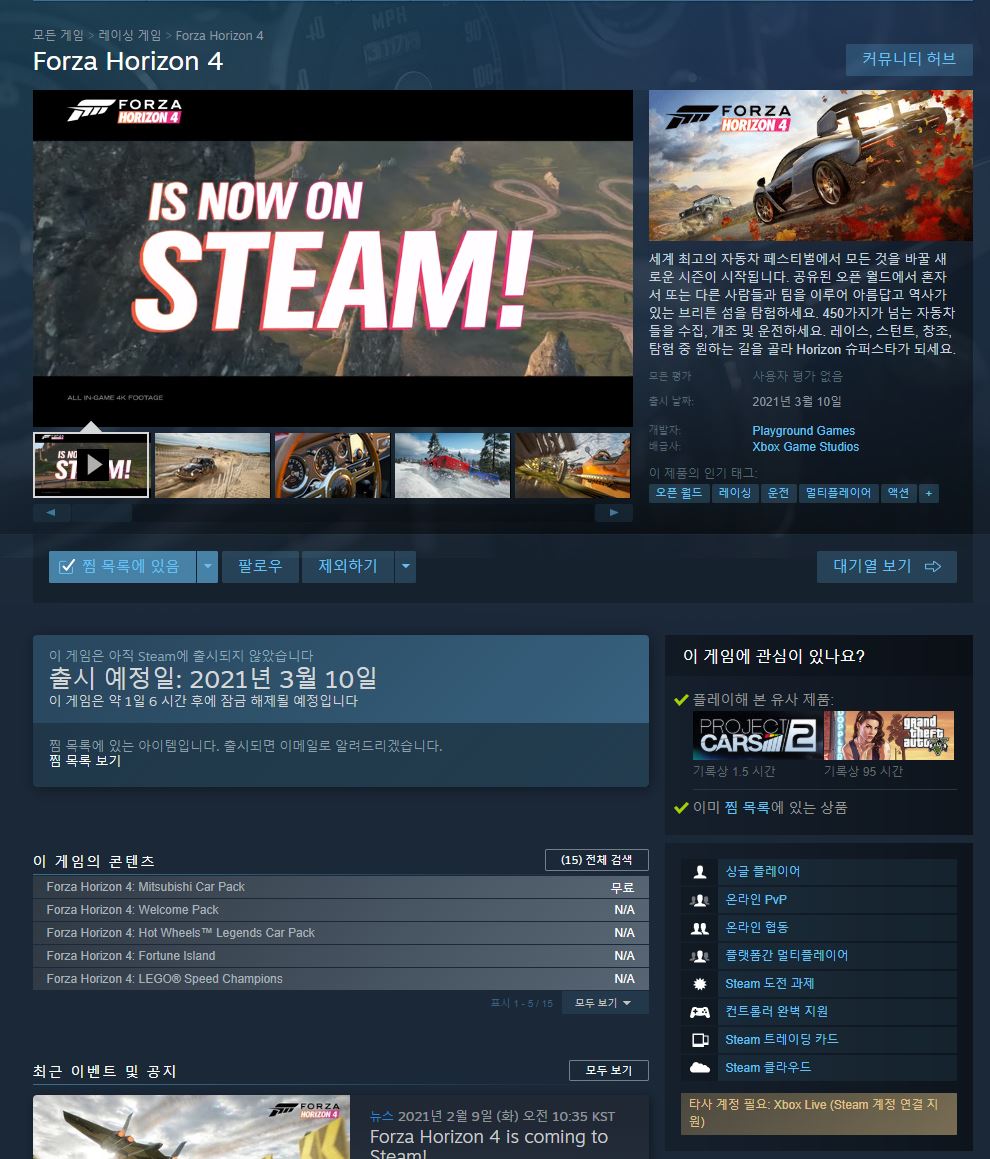Viewport: 990px width, 1159px height.
Task: Click the Steam achievements icon
Action: point(700,984)
